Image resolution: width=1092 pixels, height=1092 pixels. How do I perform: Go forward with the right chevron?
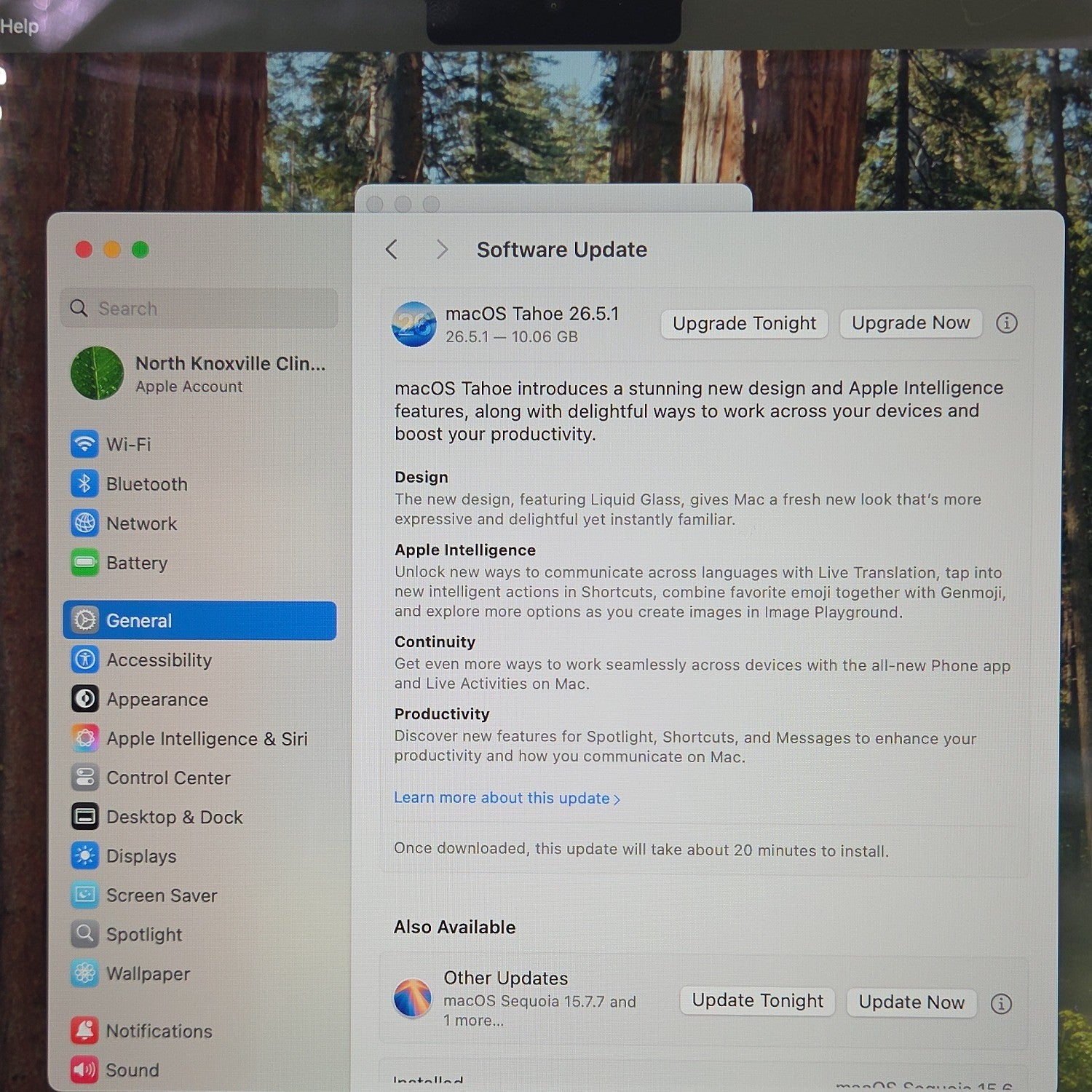(x=441, y=250)
